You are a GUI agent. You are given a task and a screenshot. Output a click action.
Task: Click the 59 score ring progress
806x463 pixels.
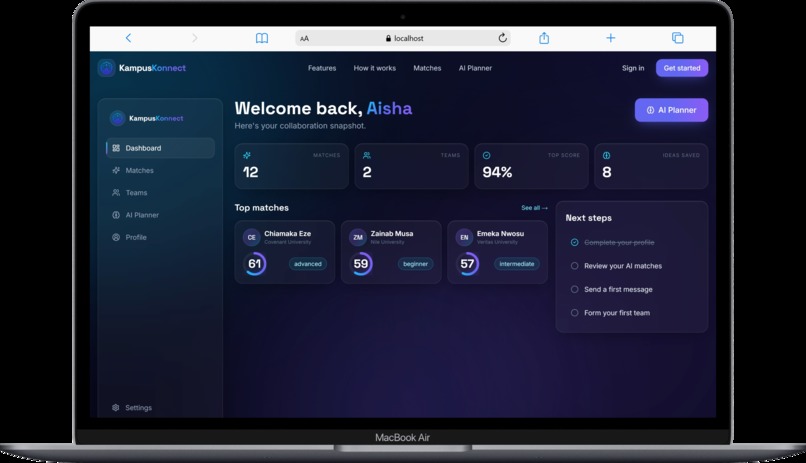pos(361,264)
